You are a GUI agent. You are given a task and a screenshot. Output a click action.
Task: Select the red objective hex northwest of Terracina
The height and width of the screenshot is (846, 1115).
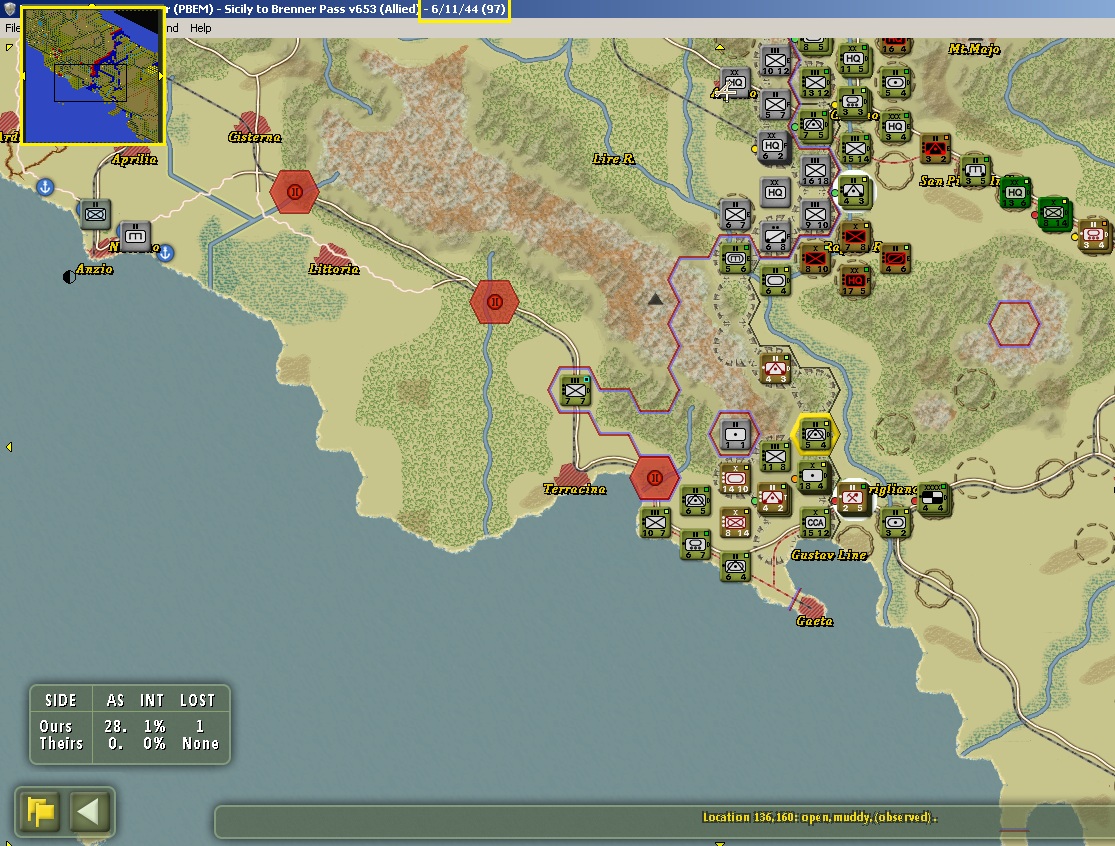click(495, 302)
